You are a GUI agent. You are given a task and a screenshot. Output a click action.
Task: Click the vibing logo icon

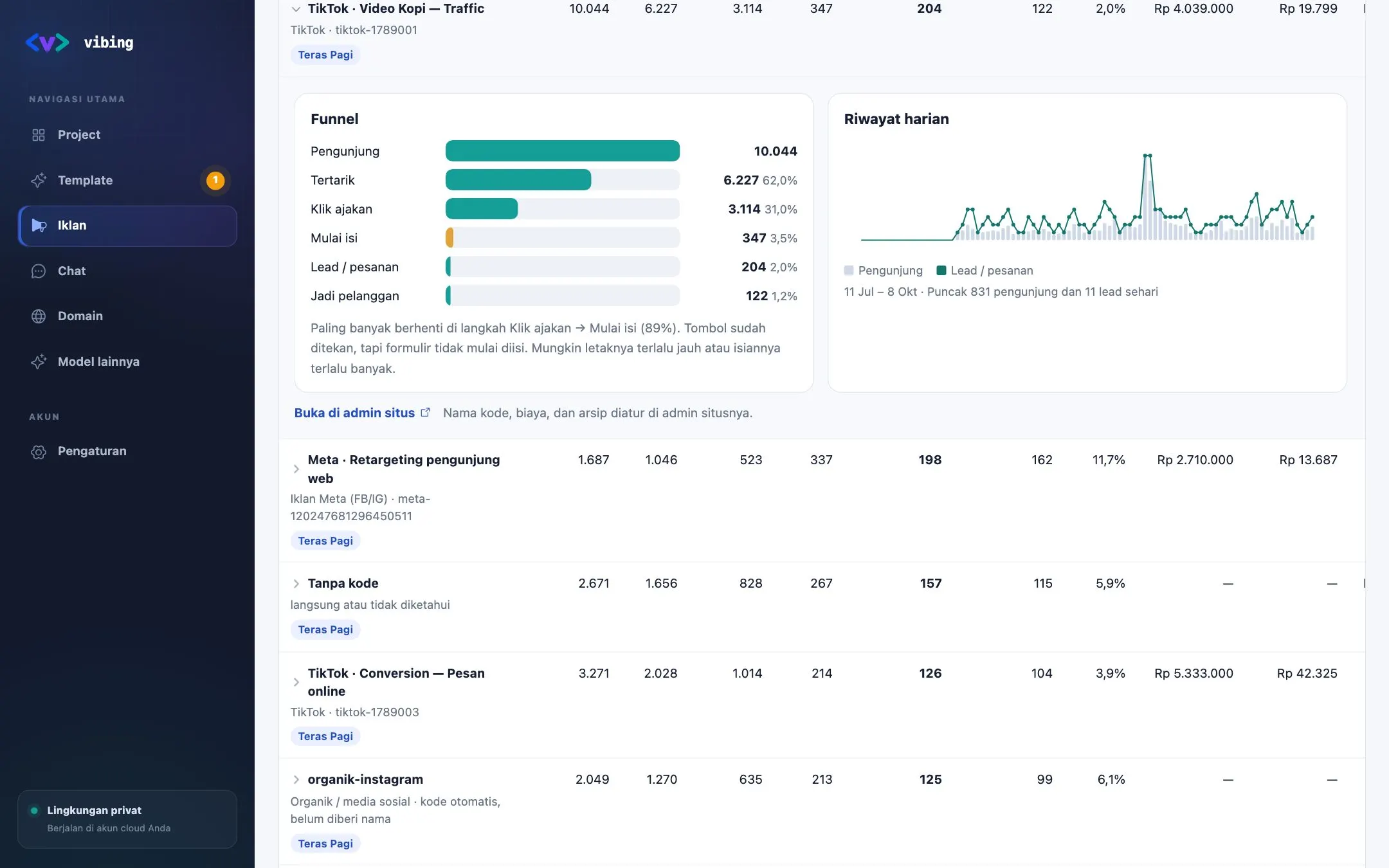coord(47,42)
